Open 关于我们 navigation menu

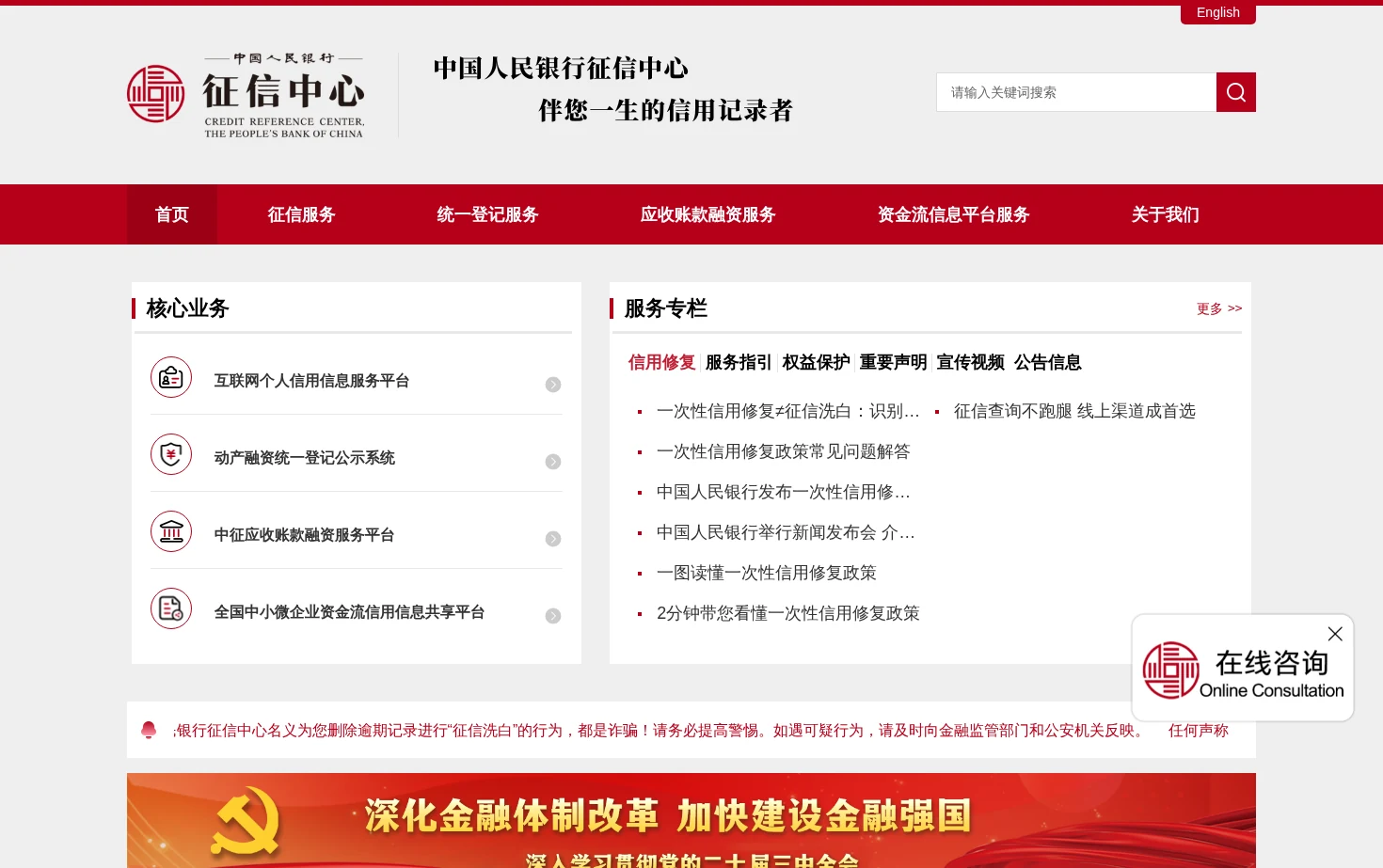(x=1166, y=214)
